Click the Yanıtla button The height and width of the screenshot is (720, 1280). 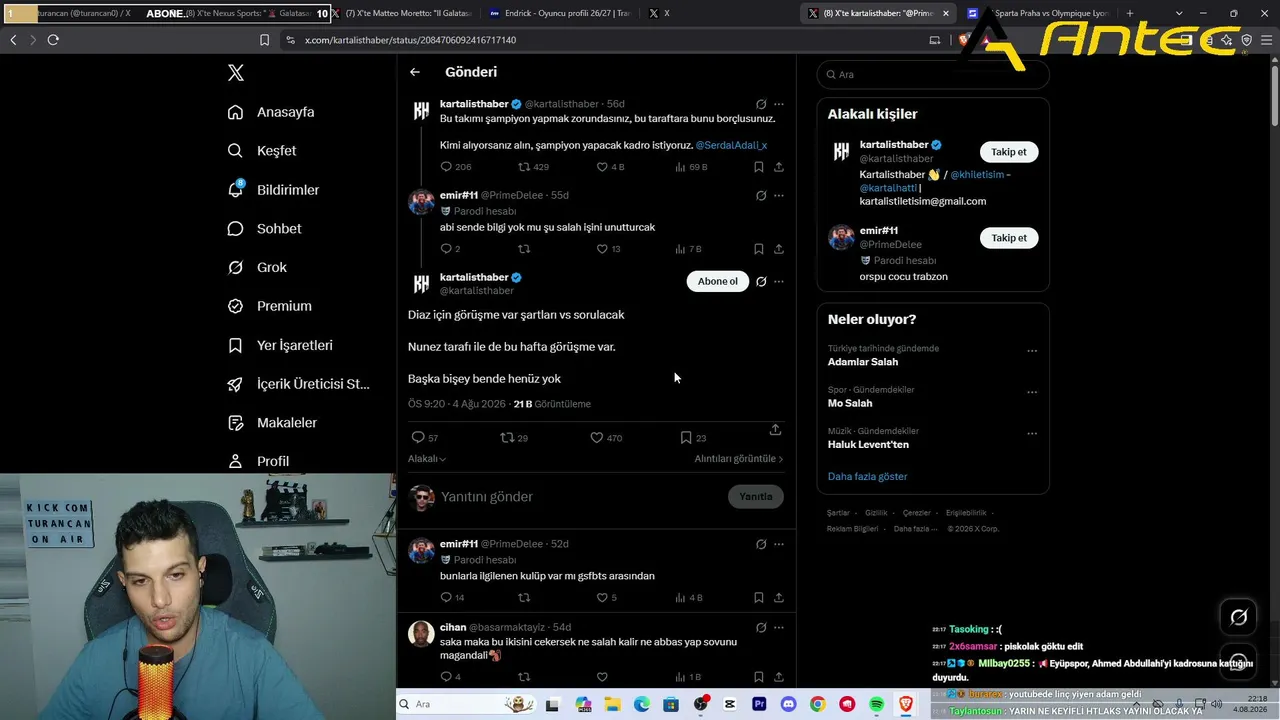coord(756,497)
